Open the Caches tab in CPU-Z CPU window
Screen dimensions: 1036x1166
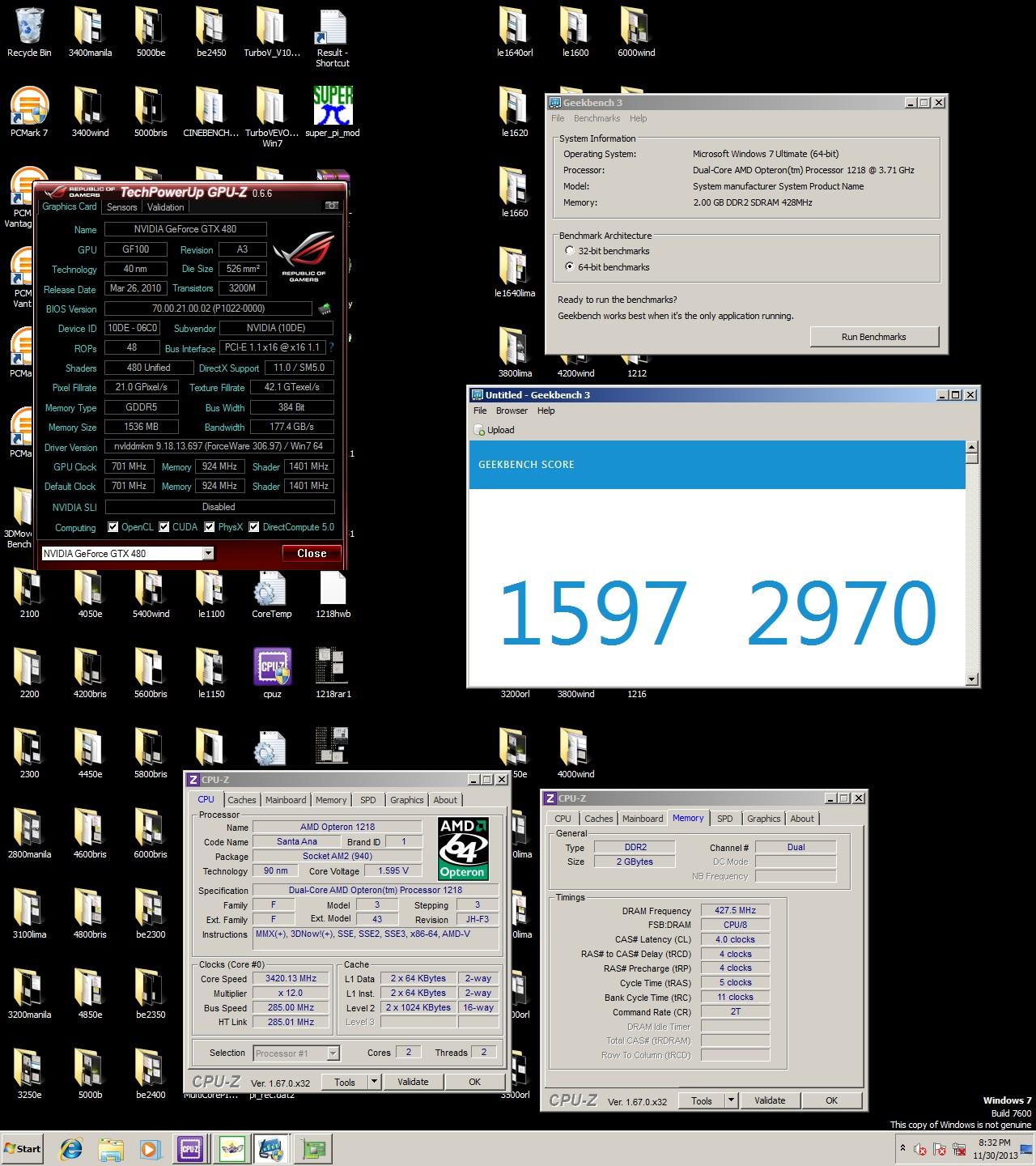coord(241,800)
